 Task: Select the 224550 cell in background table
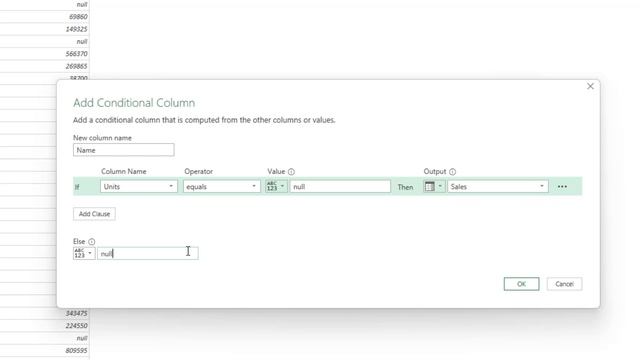tap(44, 326)
